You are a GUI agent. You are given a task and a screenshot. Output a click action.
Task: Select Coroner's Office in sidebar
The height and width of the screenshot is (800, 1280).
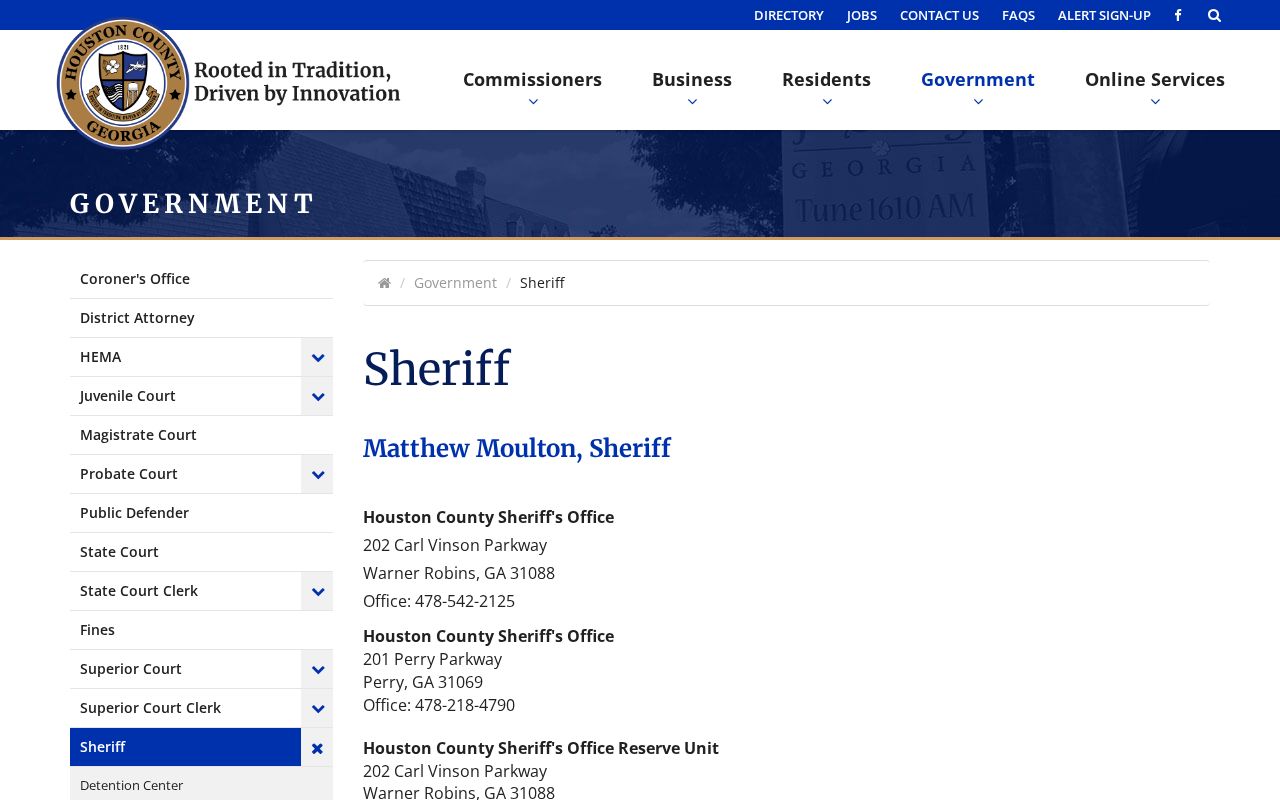pos(201,279)
